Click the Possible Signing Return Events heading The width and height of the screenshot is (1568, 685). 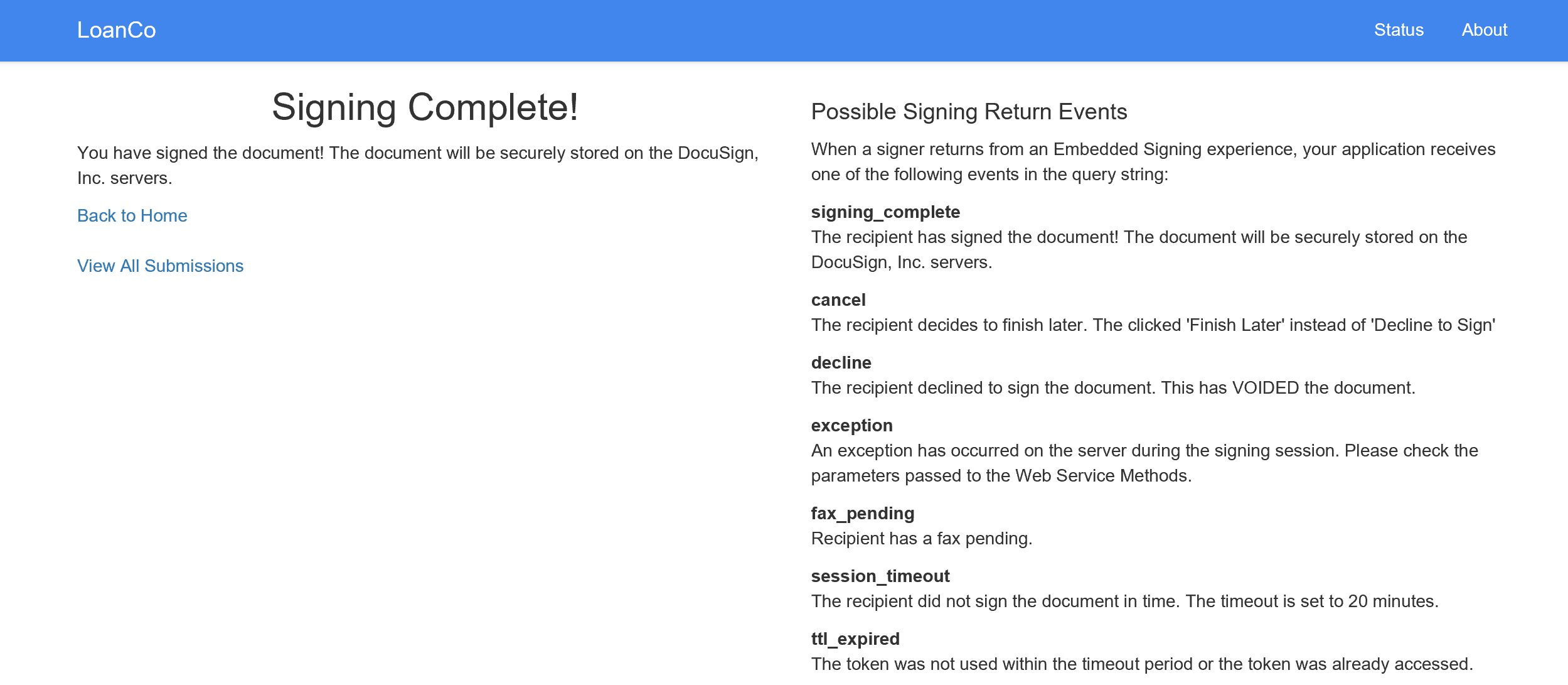[969, 112]
